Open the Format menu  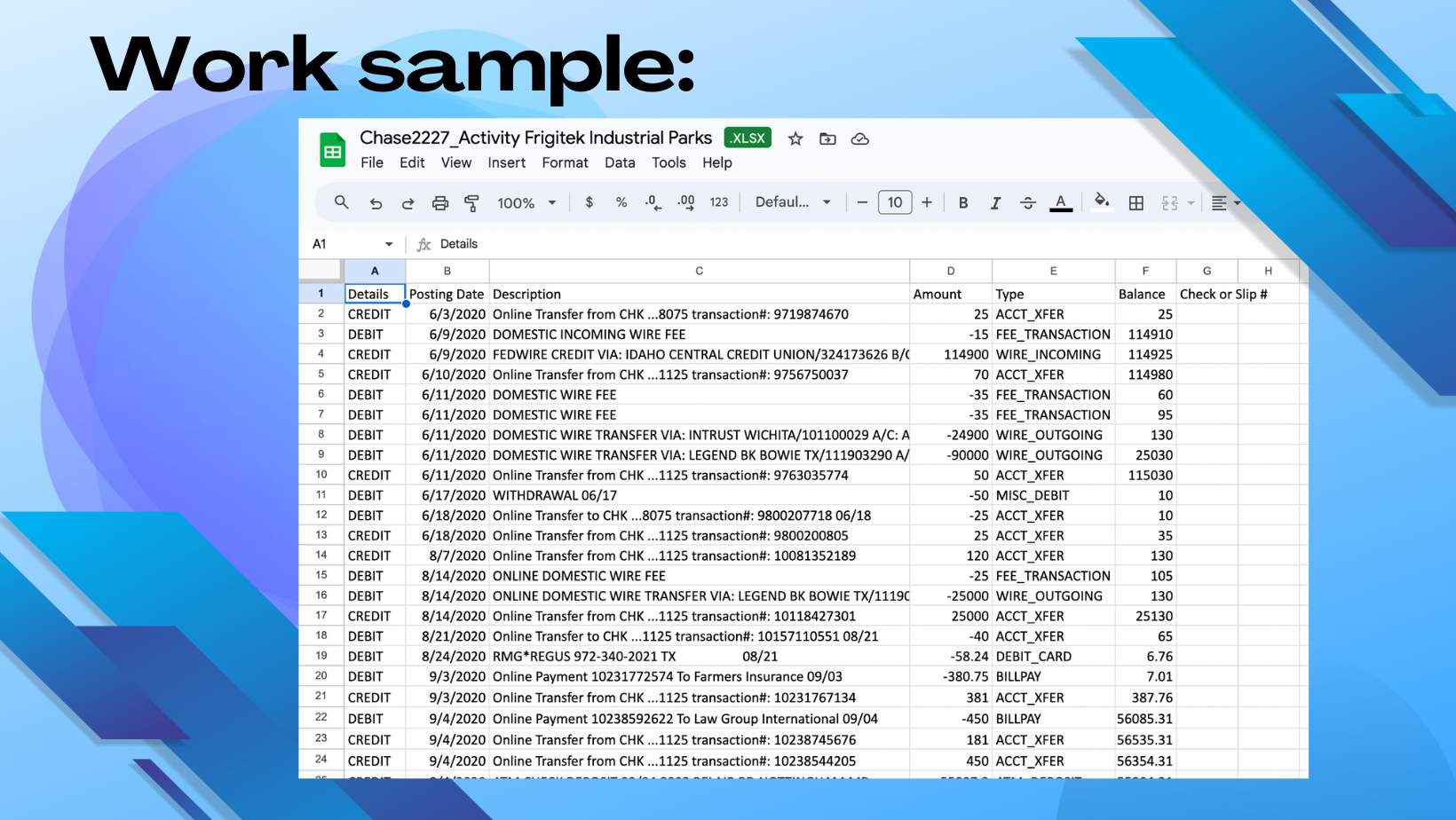tap(566, 162)
